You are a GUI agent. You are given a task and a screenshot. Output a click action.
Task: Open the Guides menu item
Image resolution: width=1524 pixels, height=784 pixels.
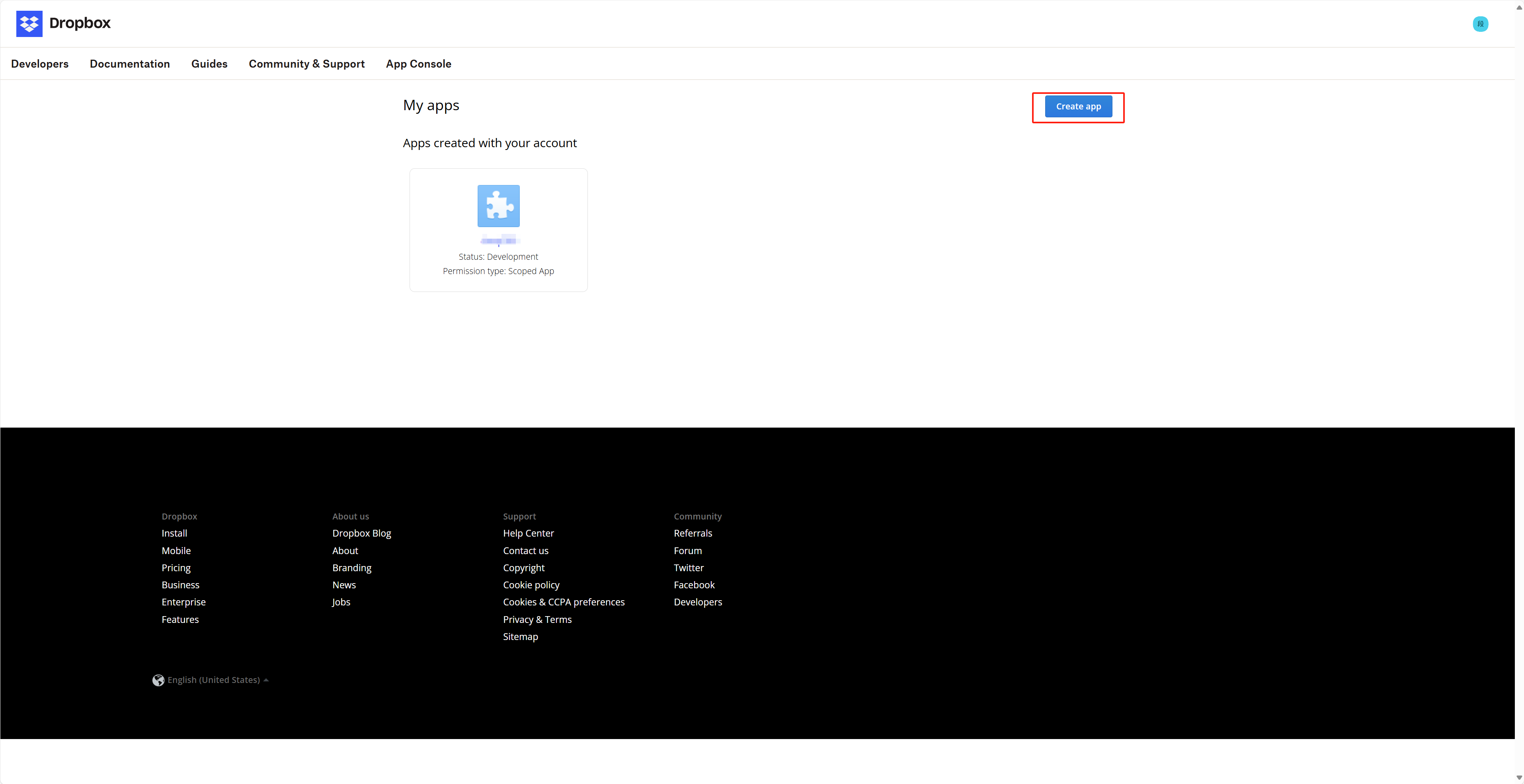pyautogui.click(x=209, y=64)
